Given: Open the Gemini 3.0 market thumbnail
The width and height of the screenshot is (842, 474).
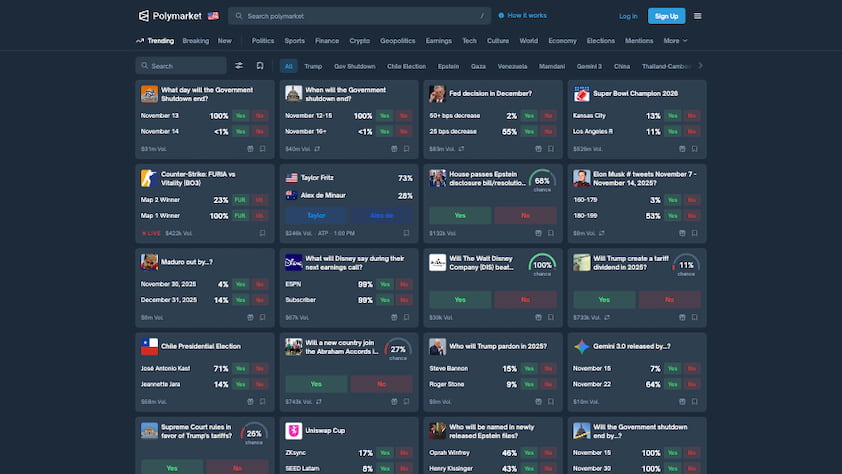Looking at the screenshot, I should pyautogui.click(x=582, y=347).
